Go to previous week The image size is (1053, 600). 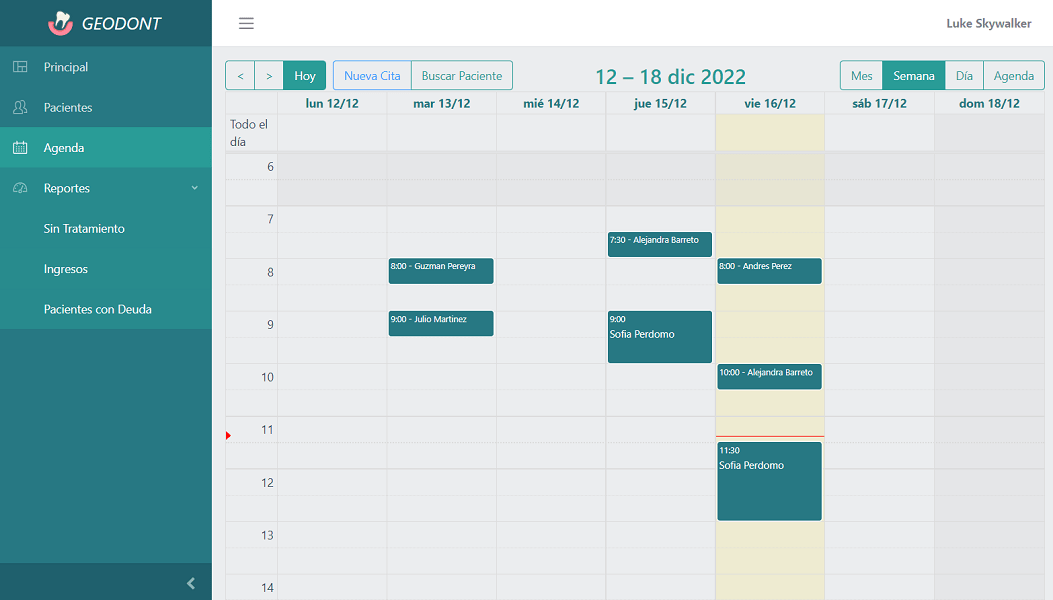(x=240, y=76)
